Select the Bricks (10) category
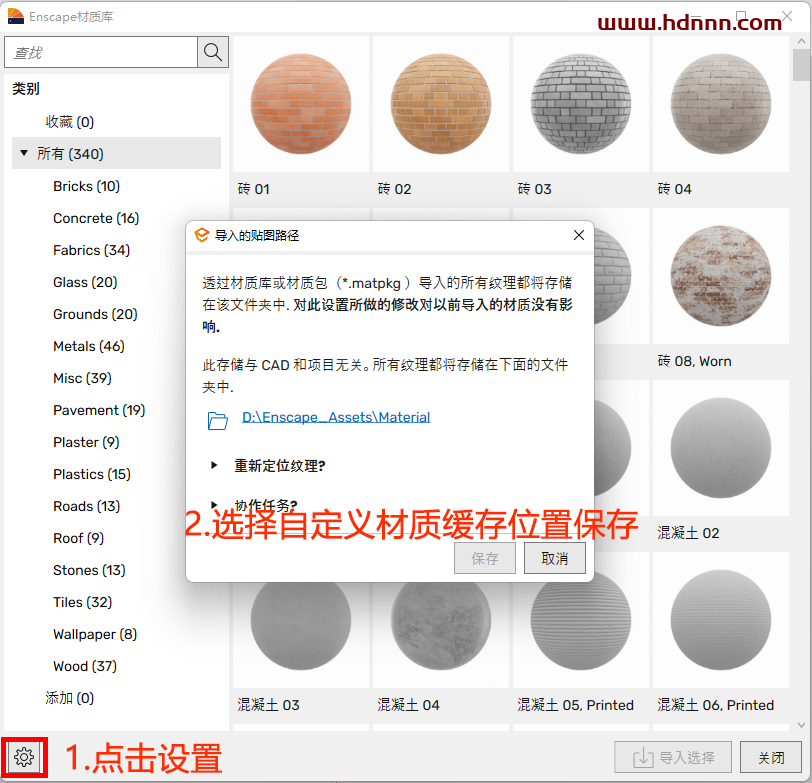The width and height of the screenshot is (812, 783). (86, 186)
